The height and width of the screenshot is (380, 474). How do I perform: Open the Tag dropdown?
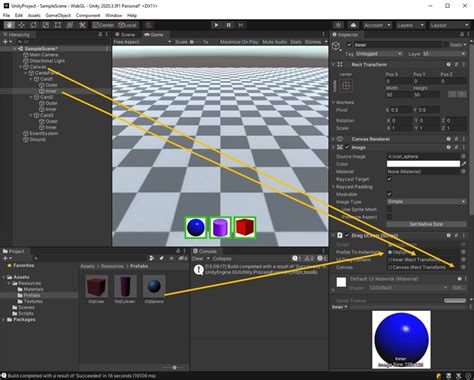tap(379, 54)
